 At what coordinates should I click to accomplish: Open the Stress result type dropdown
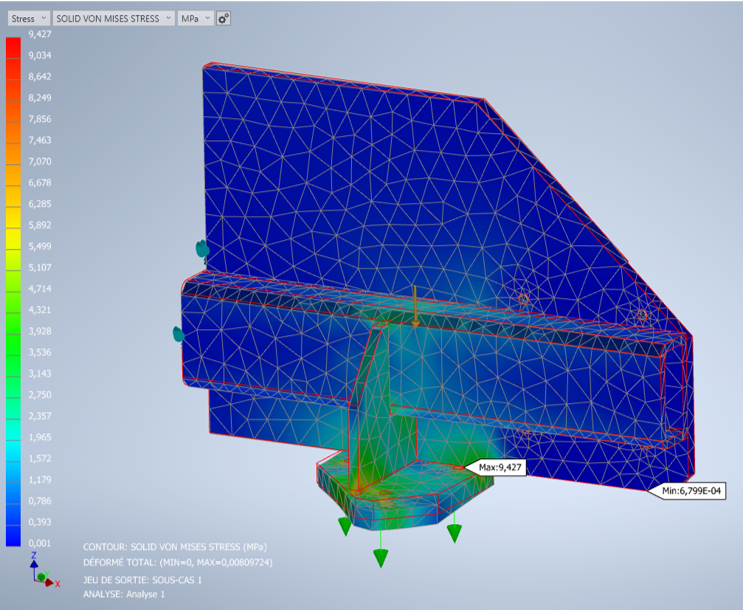coord(27,18)
